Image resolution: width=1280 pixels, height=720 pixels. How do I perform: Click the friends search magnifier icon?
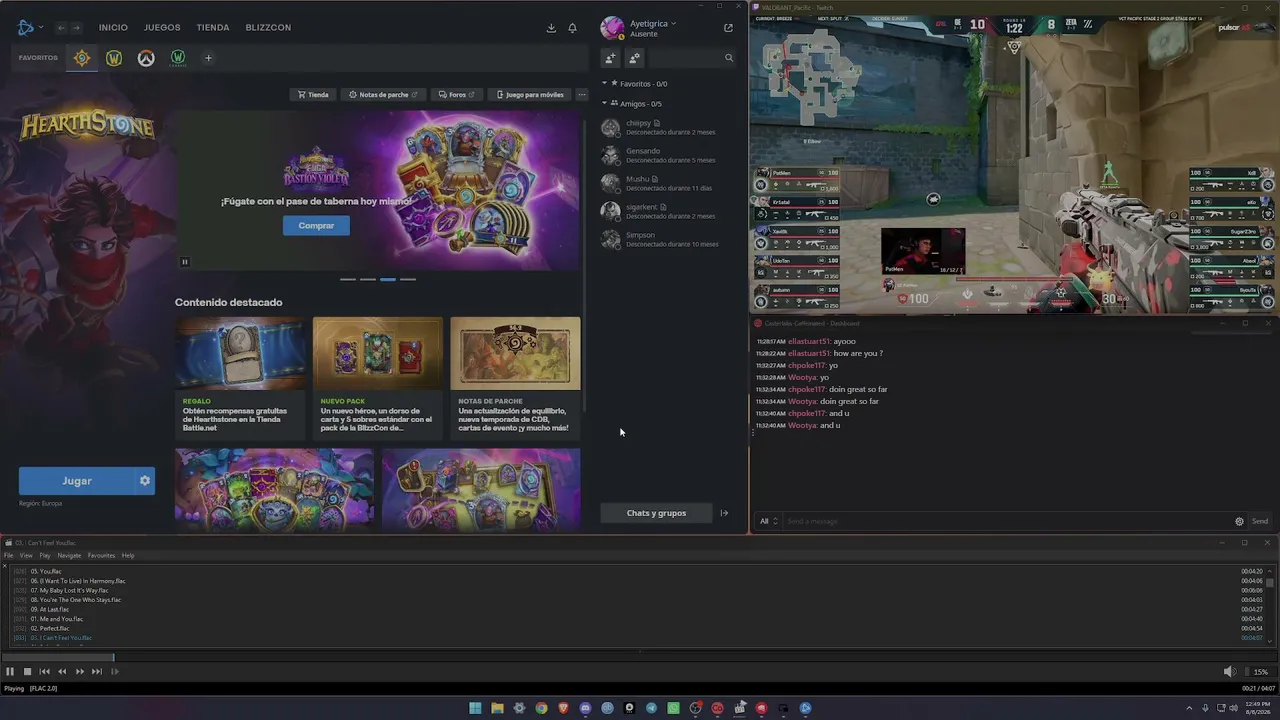[729, 58]
